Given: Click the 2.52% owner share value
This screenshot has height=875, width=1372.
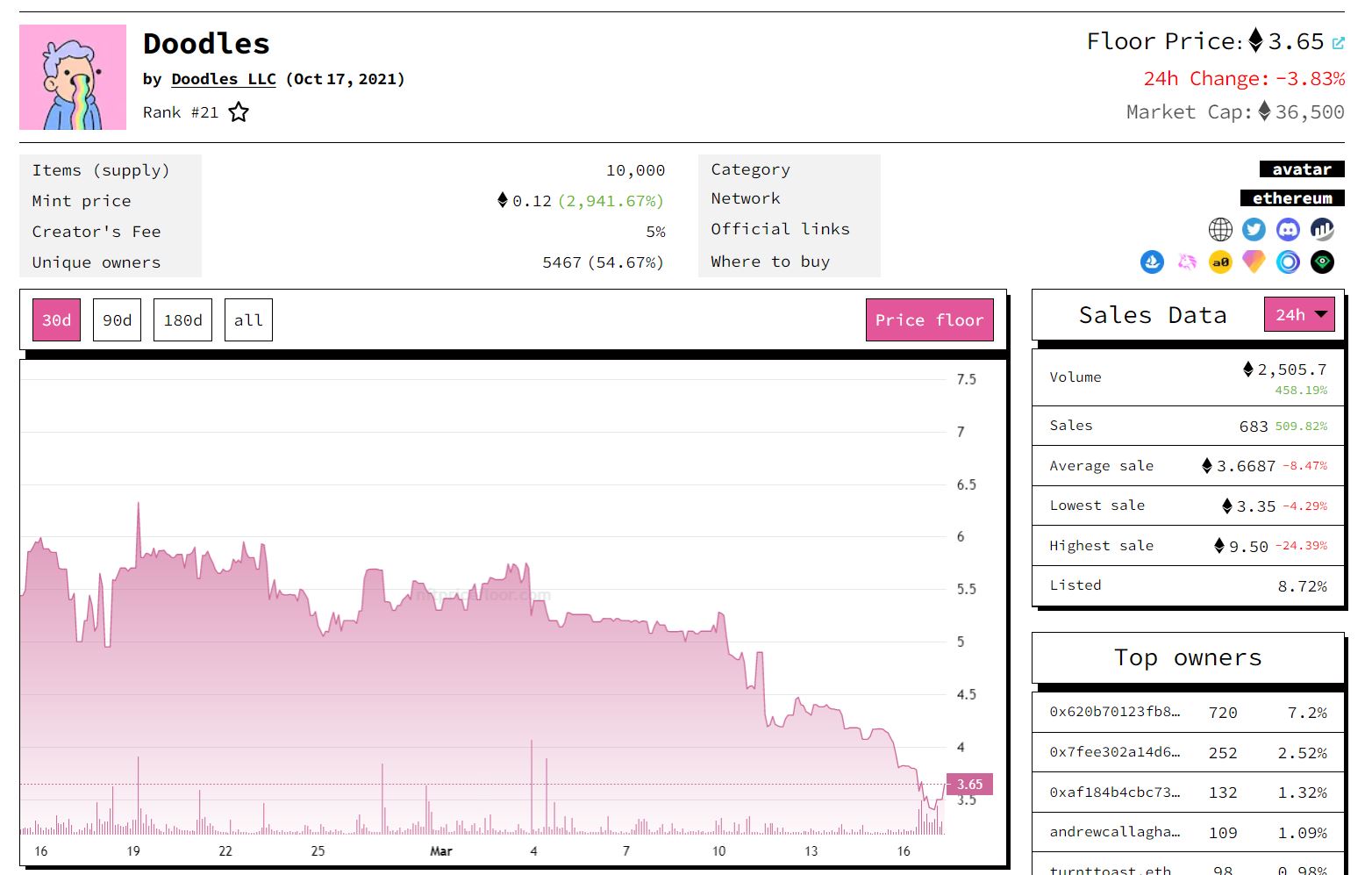Looking at the screenshot, I should 1303,753.
